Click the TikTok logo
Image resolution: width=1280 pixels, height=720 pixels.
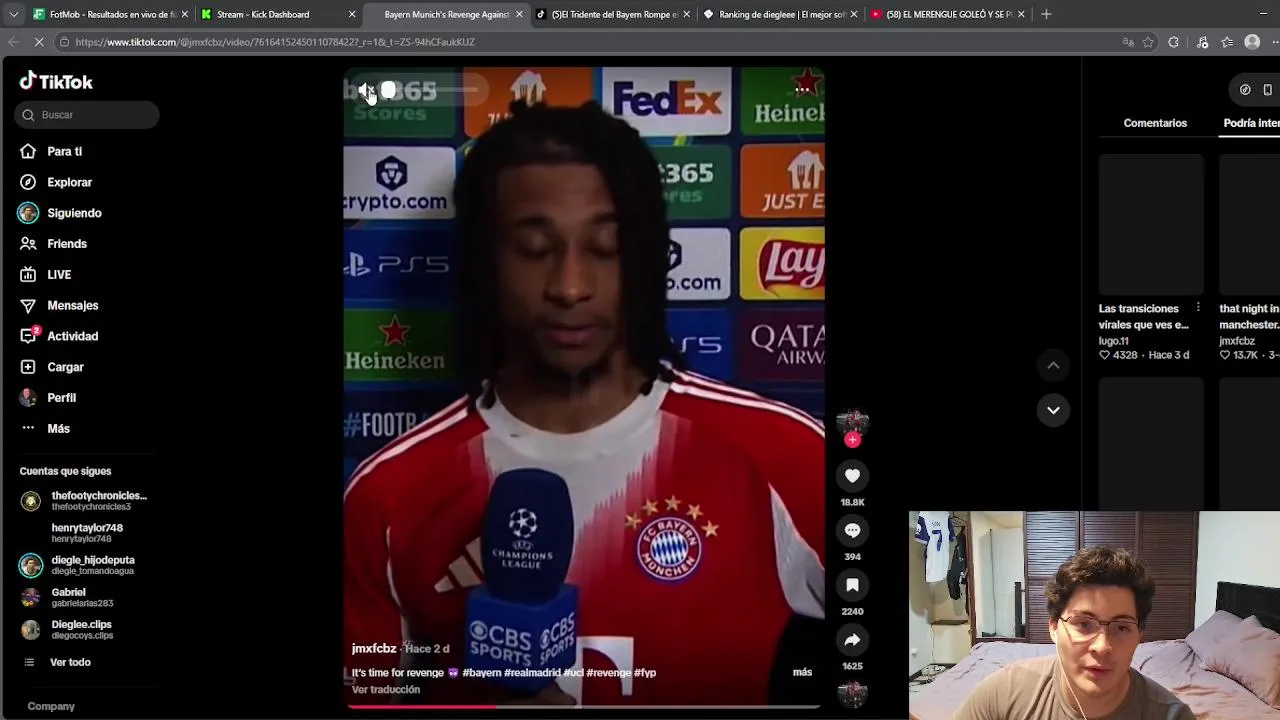tap(56, 81)
